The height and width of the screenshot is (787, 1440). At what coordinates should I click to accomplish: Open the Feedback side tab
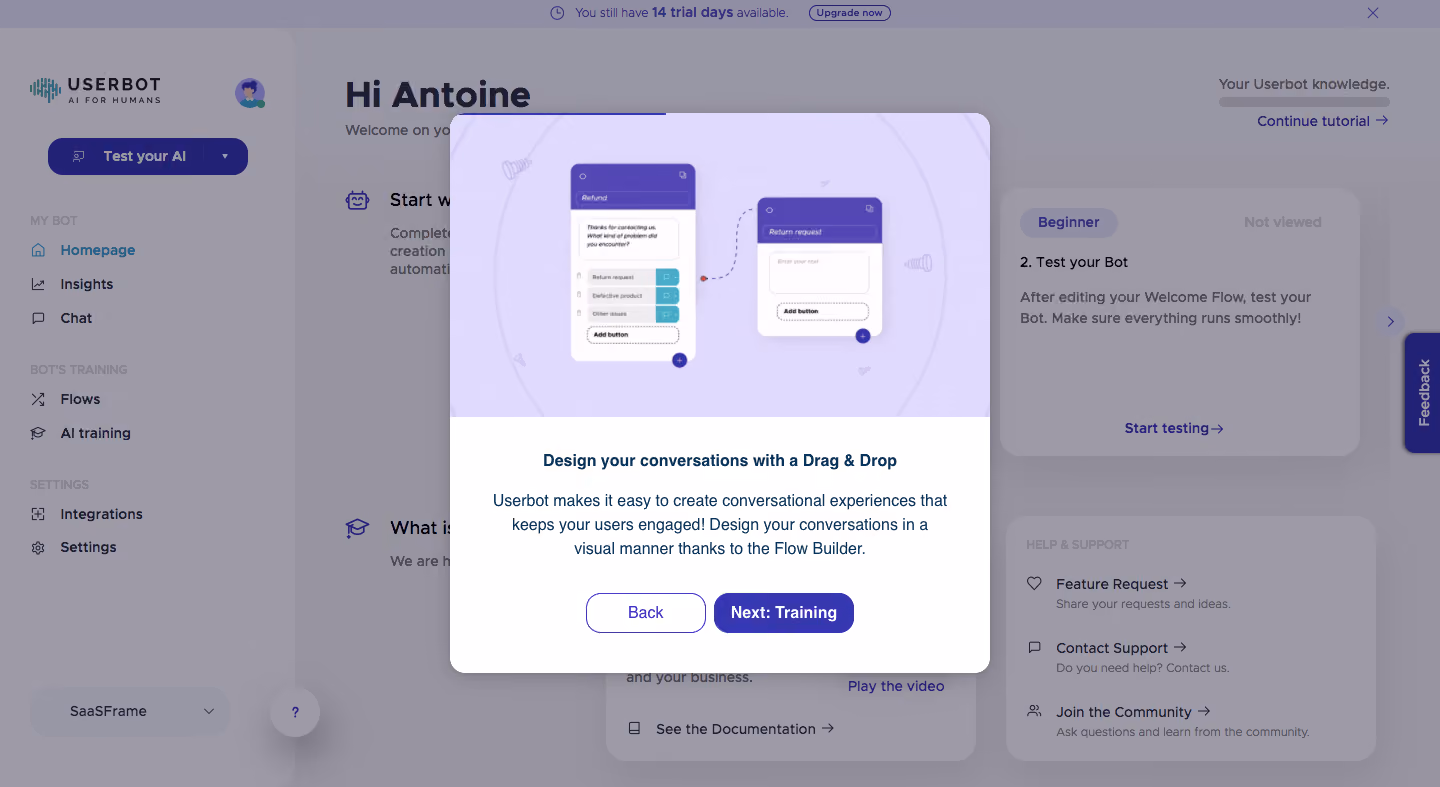[1422, 393]
